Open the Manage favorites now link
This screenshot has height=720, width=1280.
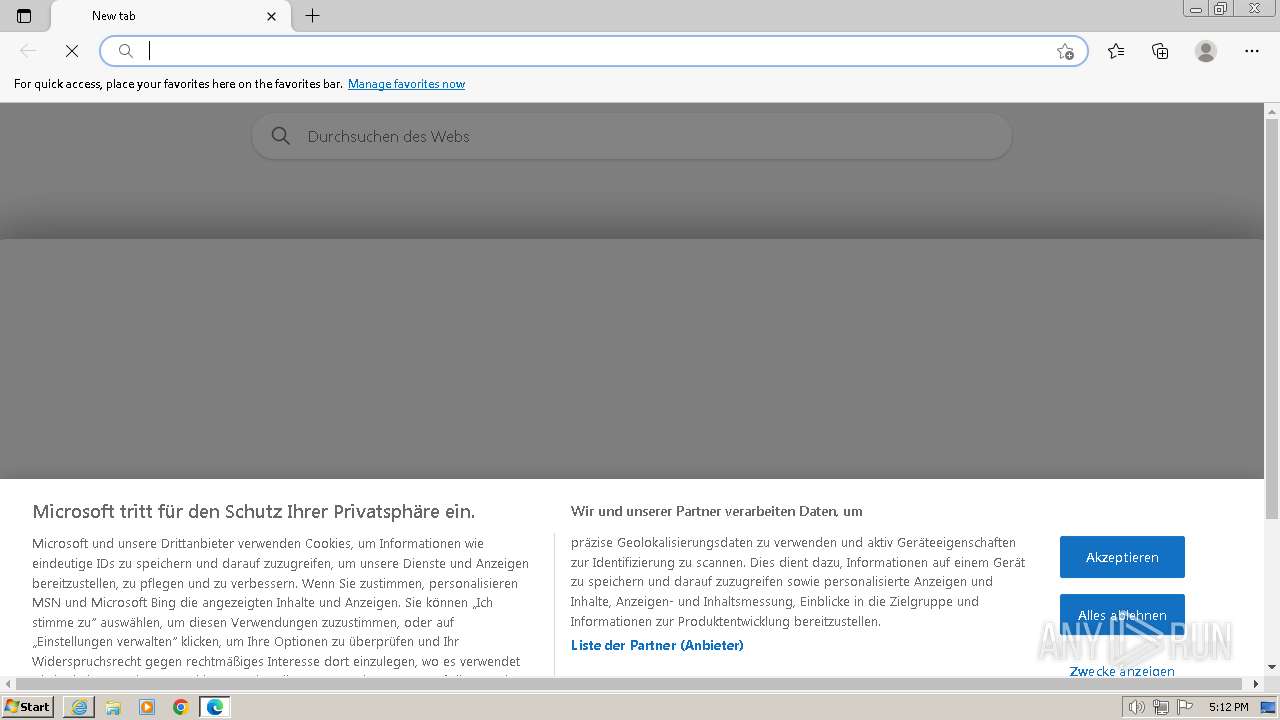406,84
